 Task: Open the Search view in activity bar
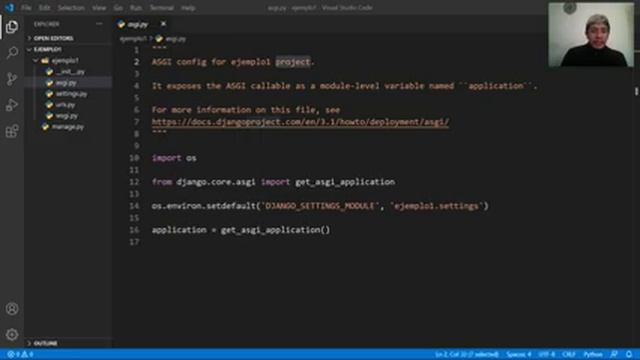(12, 53)
